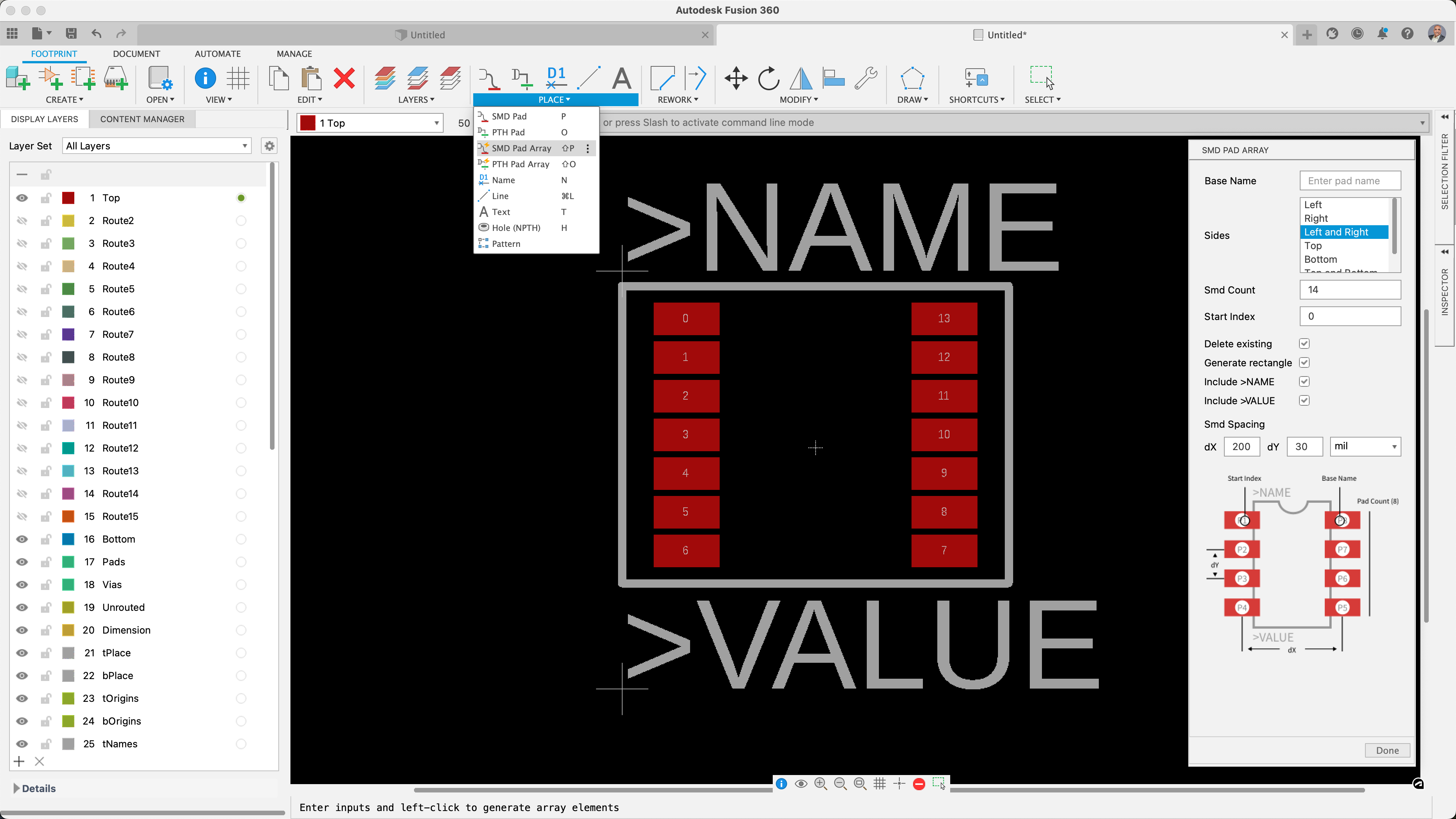Viewport: 1456px width, 819px height.
Task: Open the LAYERS dropdown menu
Action: pos(416,99)
